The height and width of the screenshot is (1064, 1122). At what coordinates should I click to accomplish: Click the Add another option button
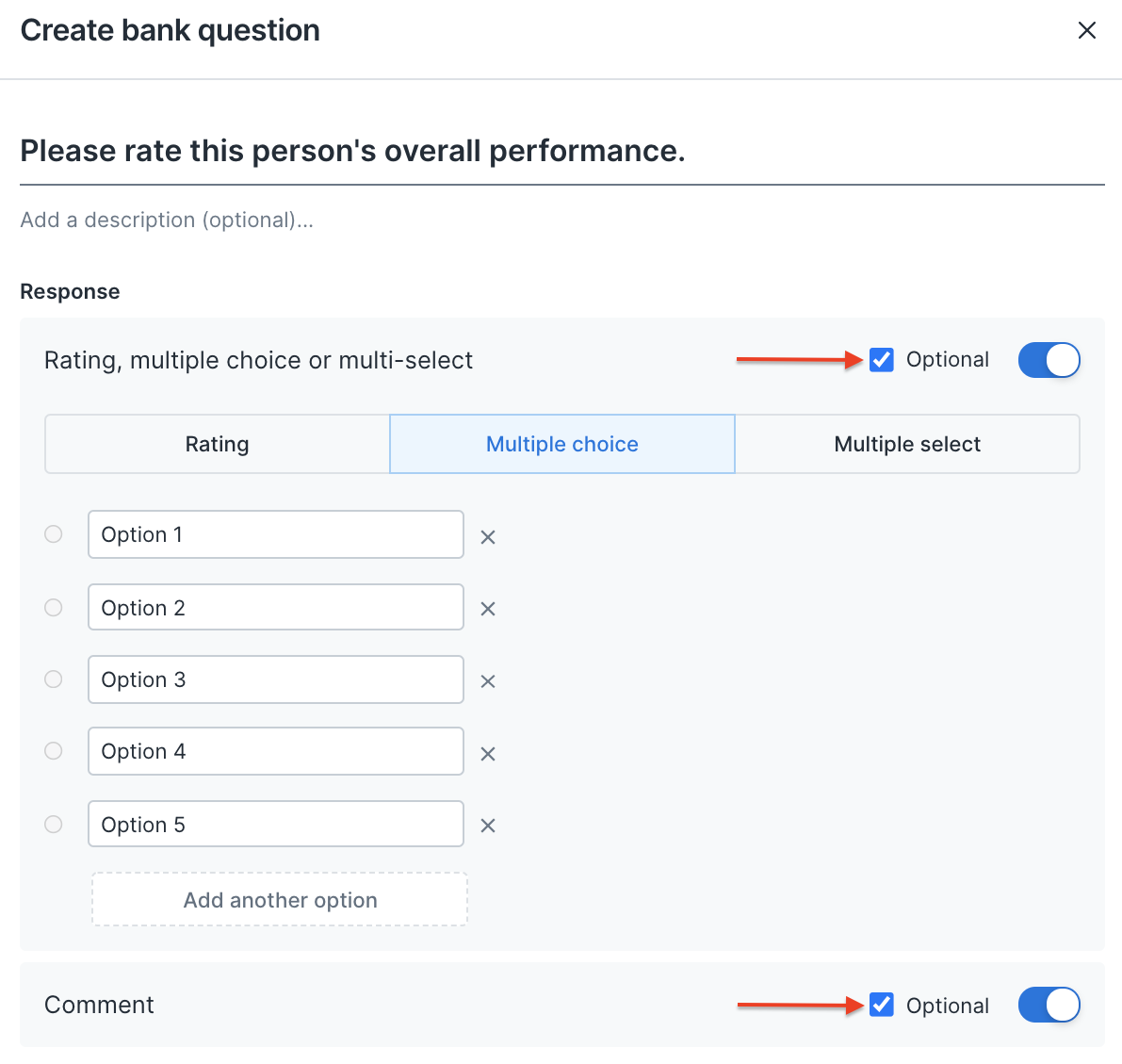coord(280,900)
